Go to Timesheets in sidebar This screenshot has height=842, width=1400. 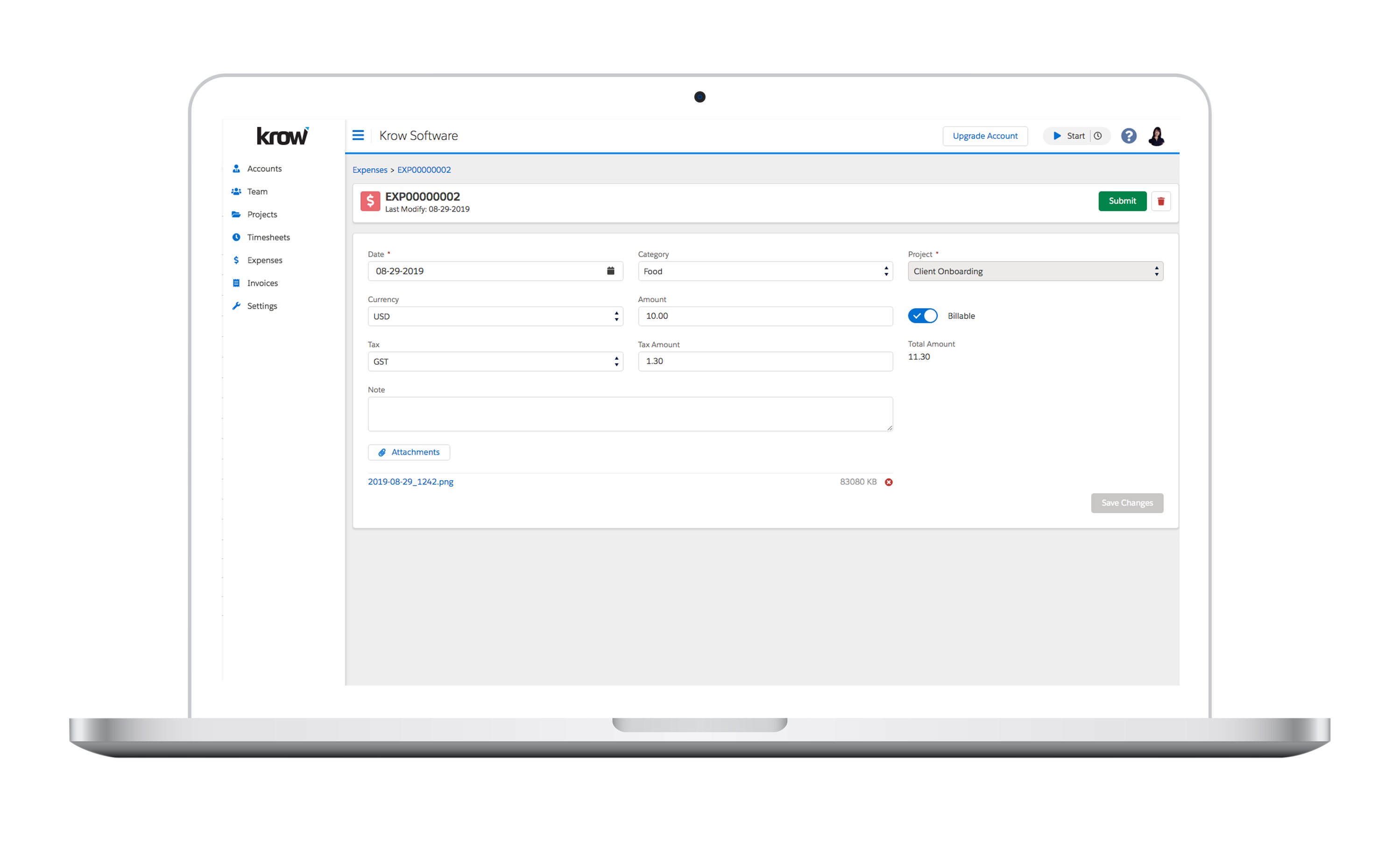(268, 238)
